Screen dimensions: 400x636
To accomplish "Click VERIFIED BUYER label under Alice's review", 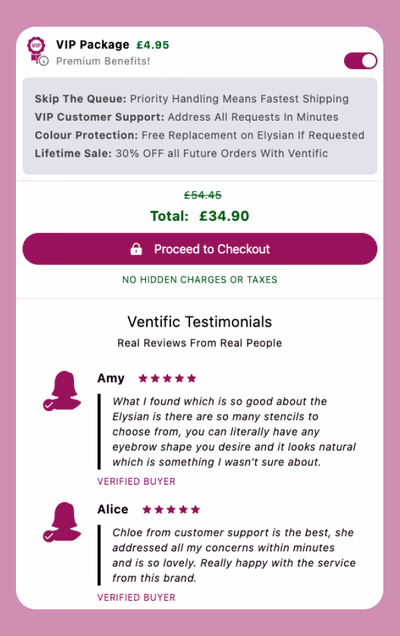I will point(136,597).
